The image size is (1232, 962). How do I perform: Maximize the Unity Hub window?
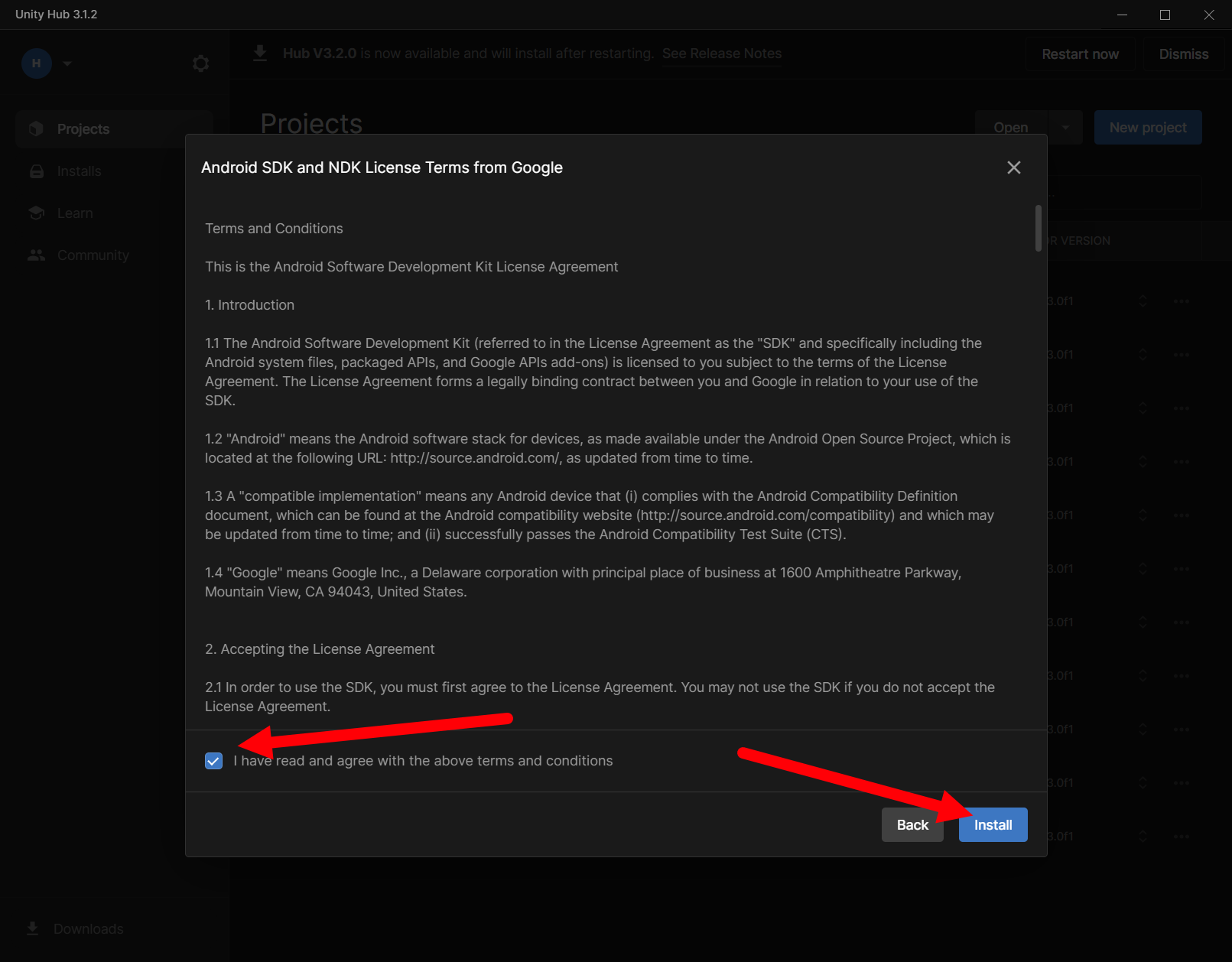tap(1165, 15)
